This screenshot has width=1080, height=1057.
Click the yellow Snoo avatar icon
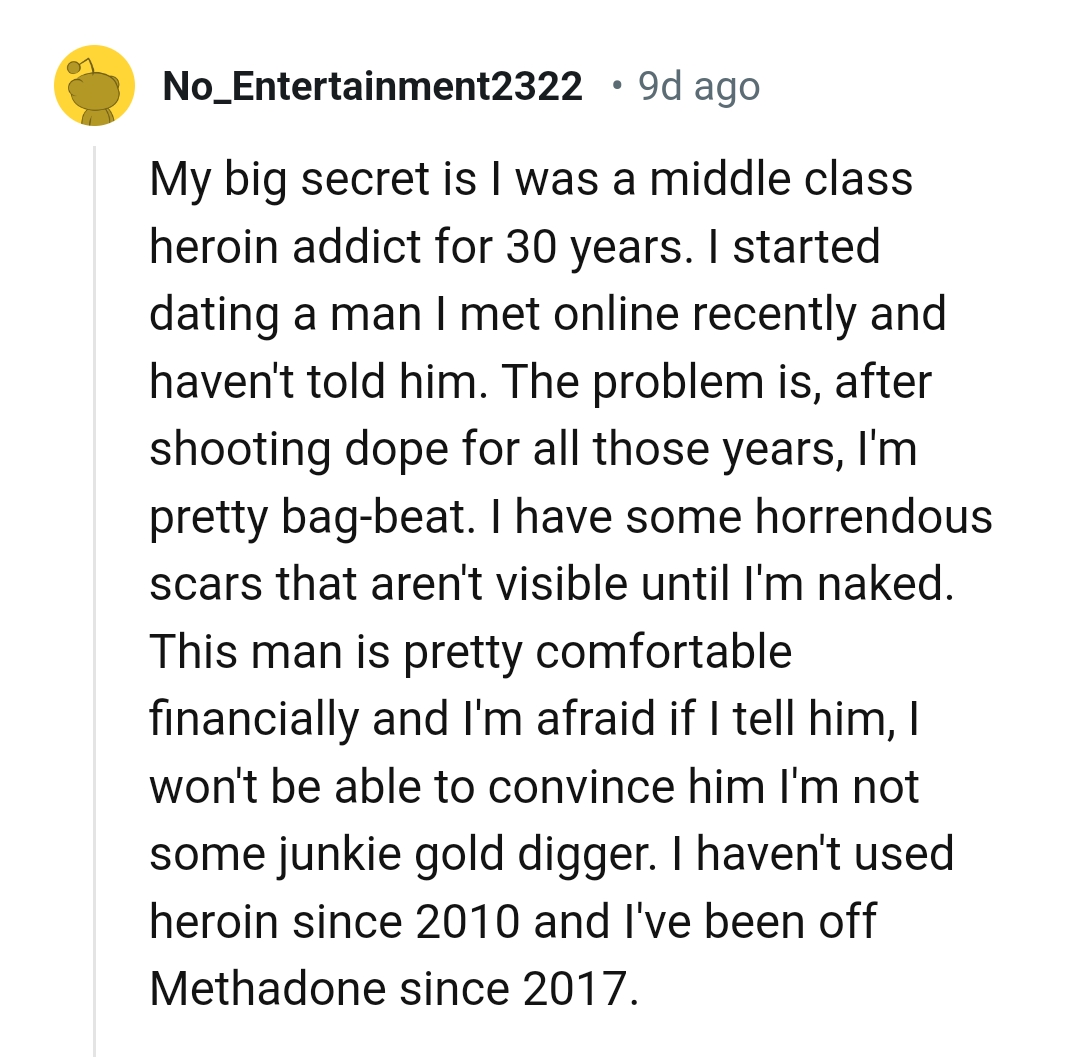(94, 86)
